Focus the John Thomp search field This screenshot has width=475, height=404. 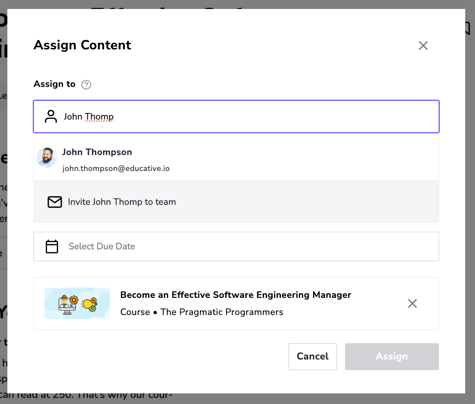[x=236, y=116]
